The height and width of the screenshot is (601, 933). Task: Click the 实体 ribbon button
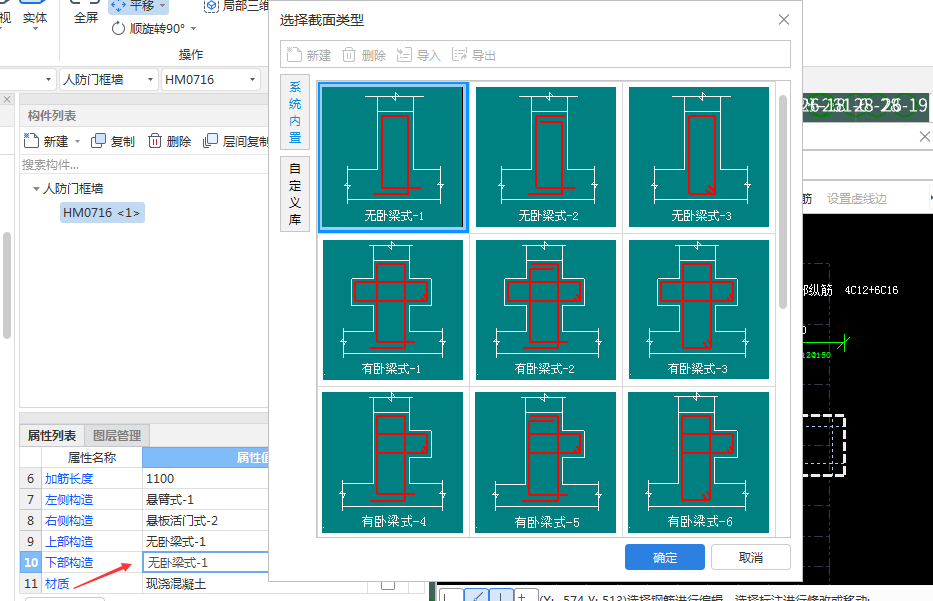35,18
